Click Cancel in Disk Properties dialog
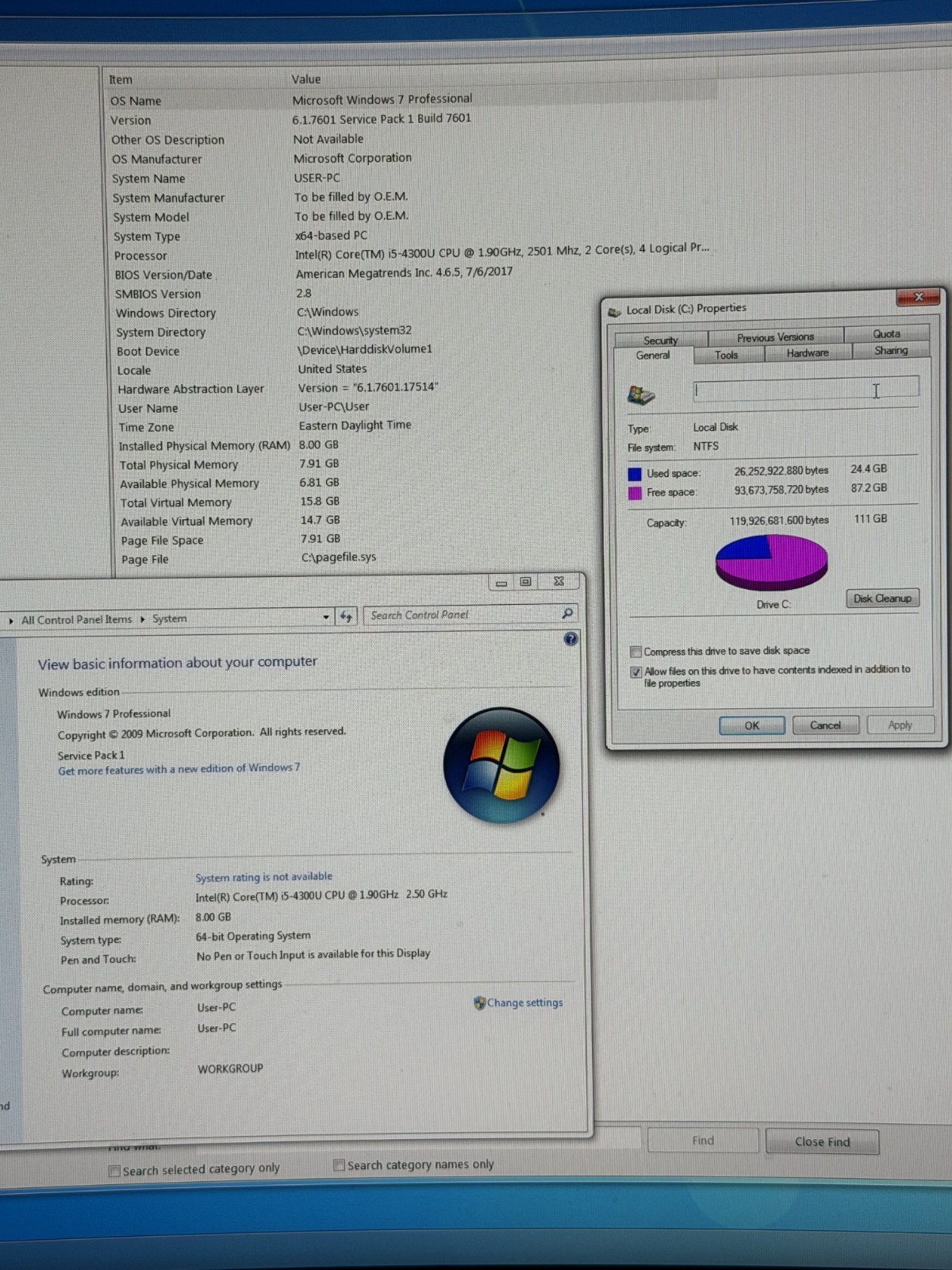Viewport: 952px width, 1270px height. (825, 725)
